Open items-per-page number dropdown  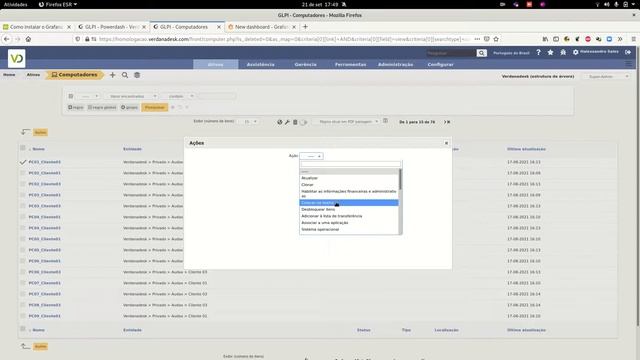pos(249,122)
